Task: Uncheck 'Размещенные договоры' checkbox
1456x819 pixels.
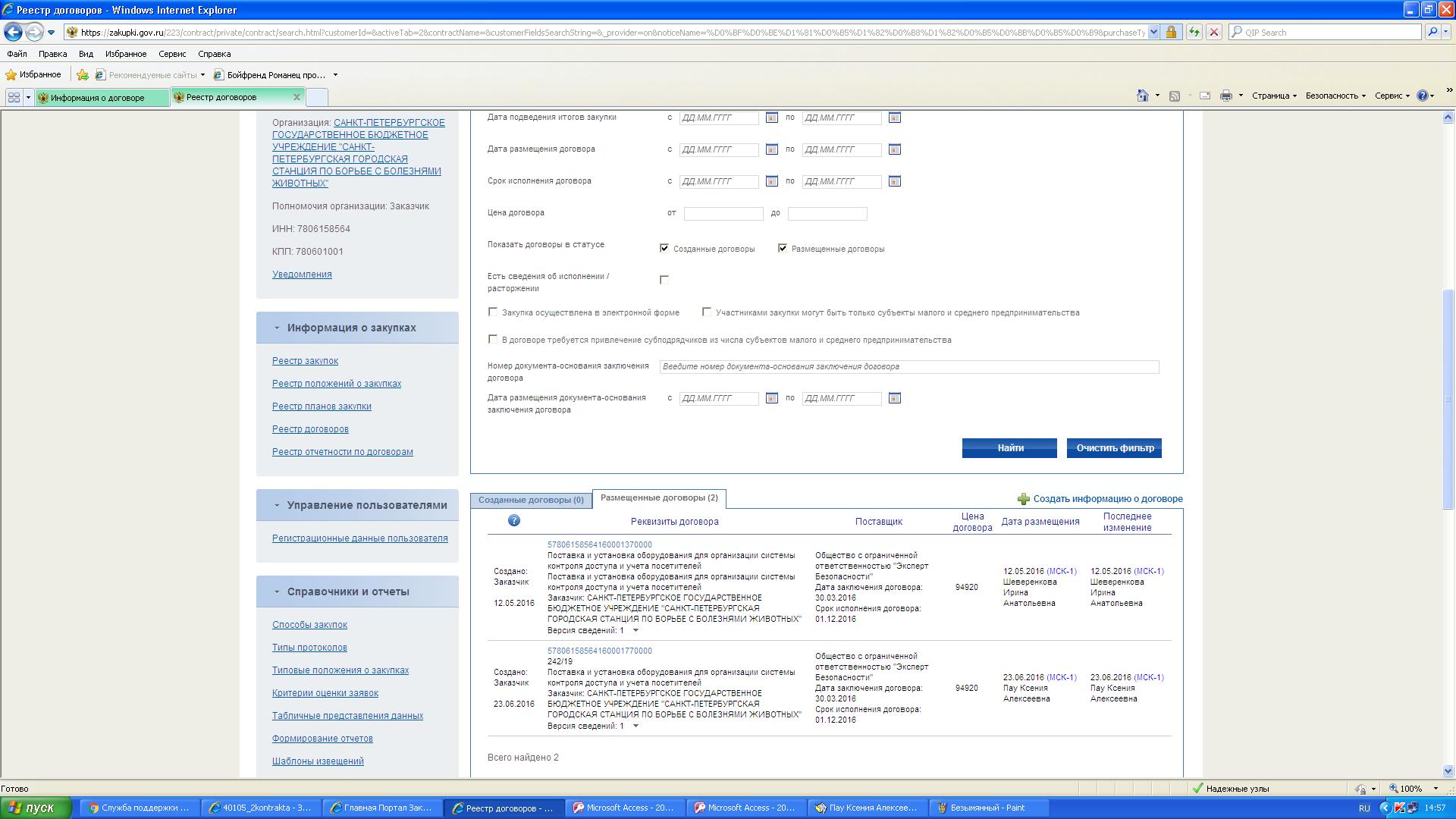Action: tap(783, 248)
